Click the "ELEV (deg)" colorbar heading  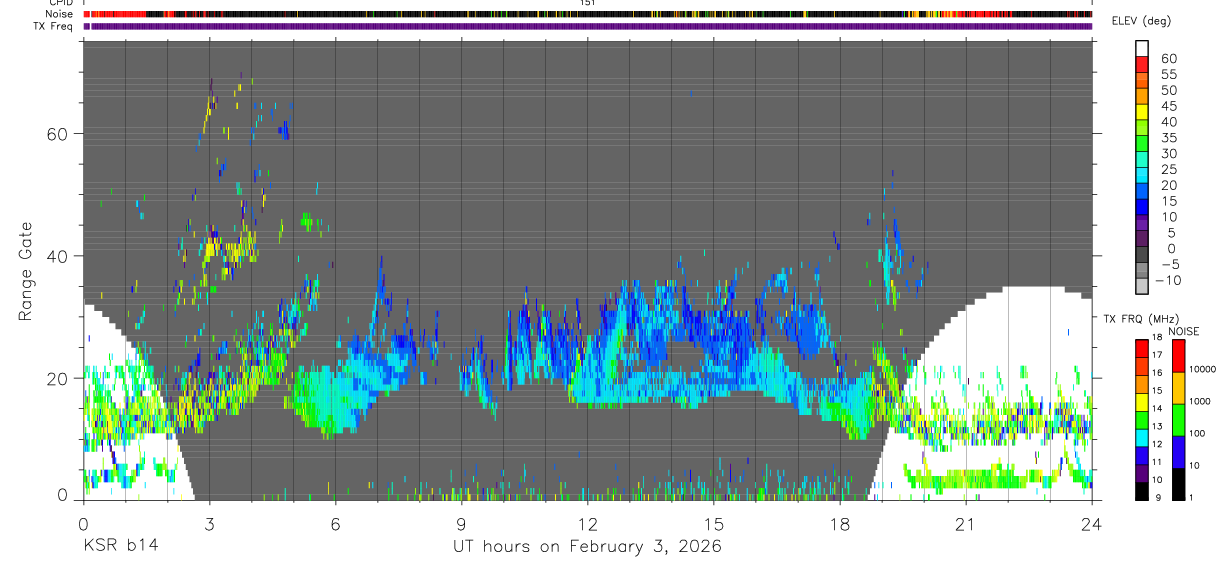point(1142,21)
